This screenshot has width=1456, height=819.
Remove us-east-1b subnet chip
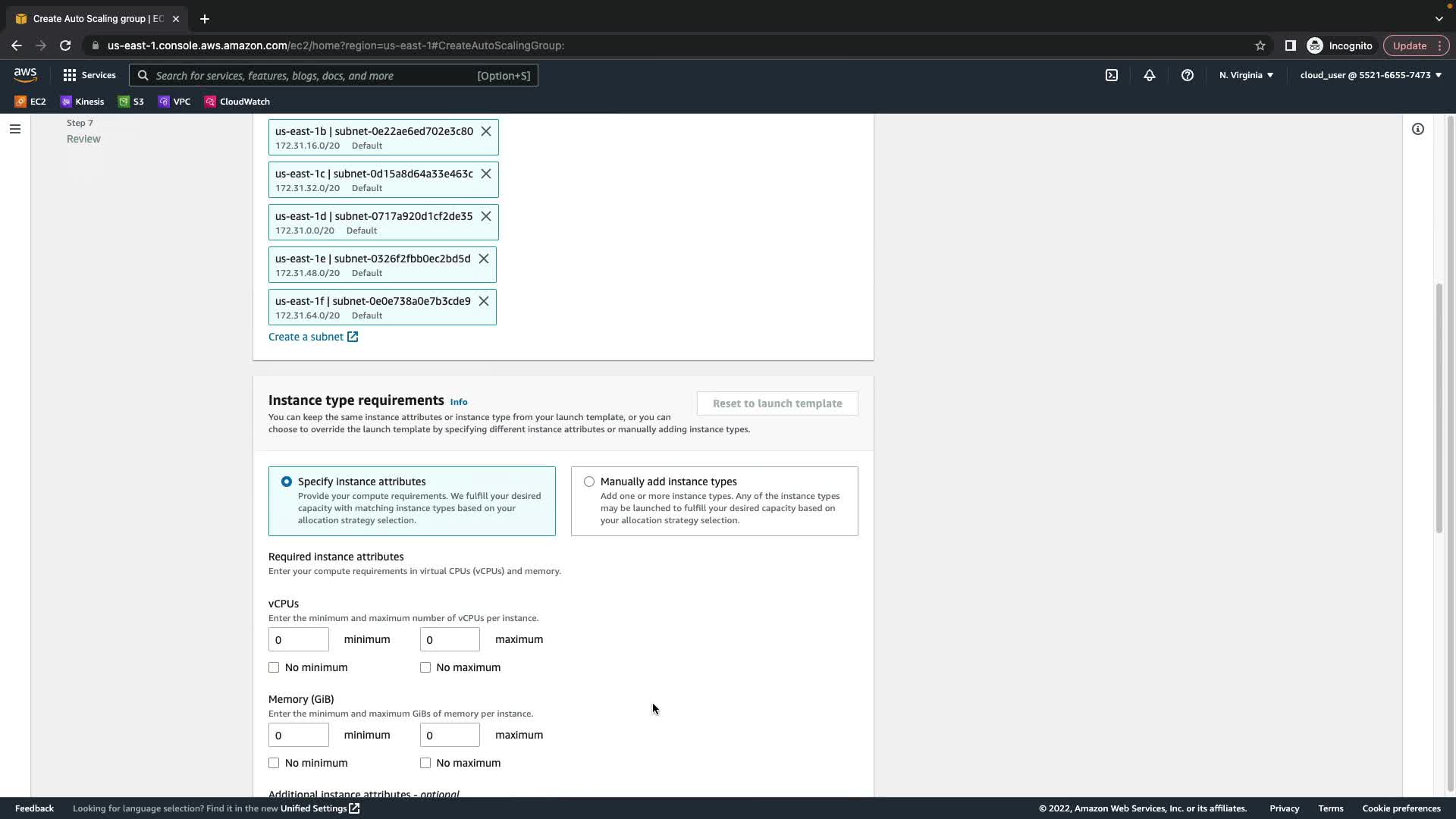(x=486, y=131)
